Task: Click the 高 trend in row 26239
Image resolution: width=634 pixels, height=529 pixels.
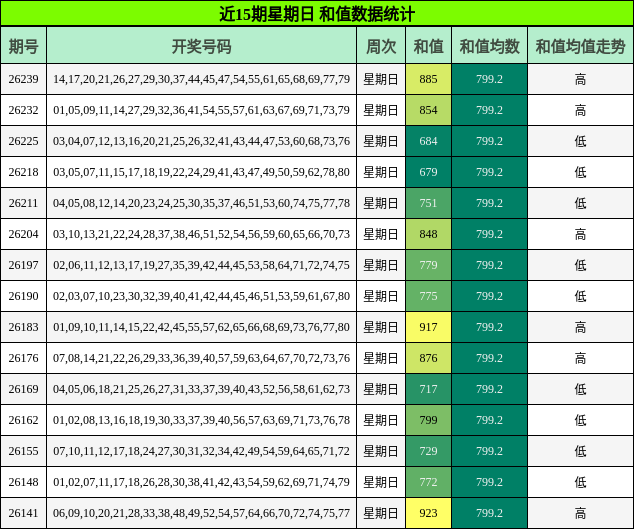Action: 580,79
